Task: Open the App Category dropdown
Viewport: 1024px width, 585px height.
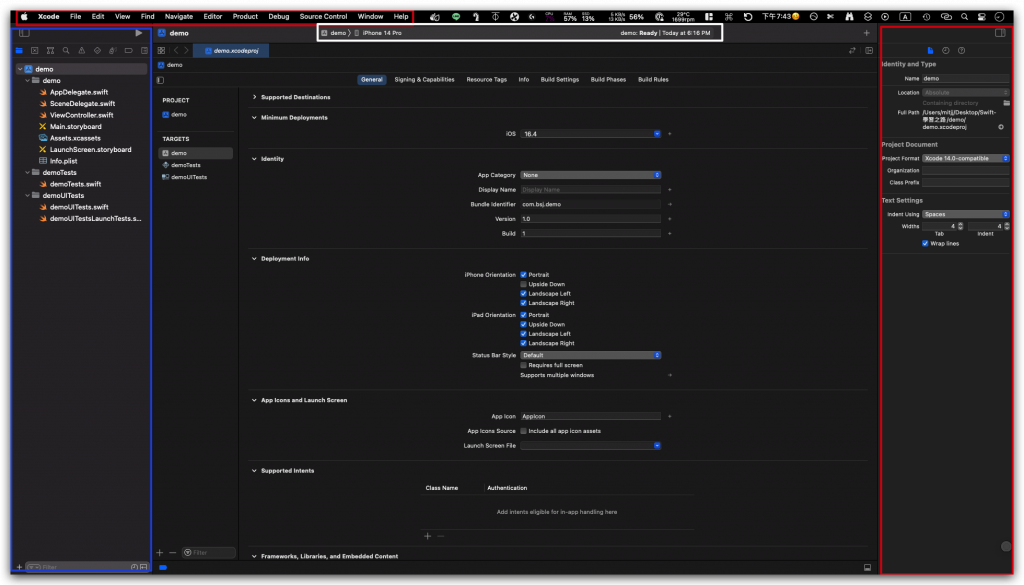Action: (x=590, y=175)
